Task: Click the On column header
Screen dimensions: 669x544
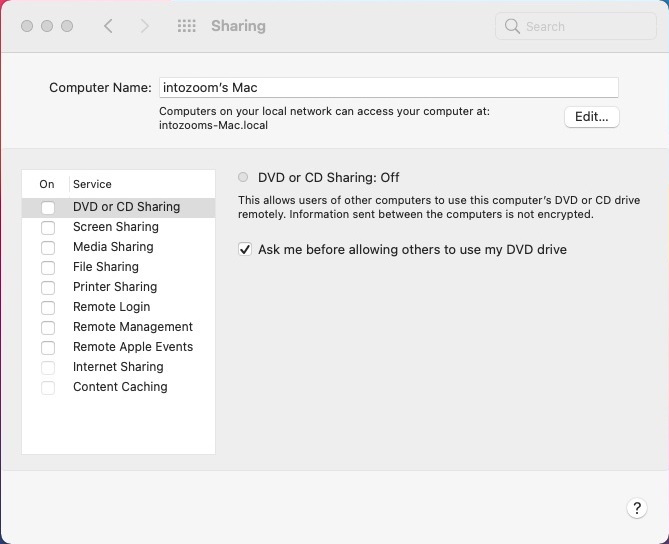Action: click(x=47, y=184)
